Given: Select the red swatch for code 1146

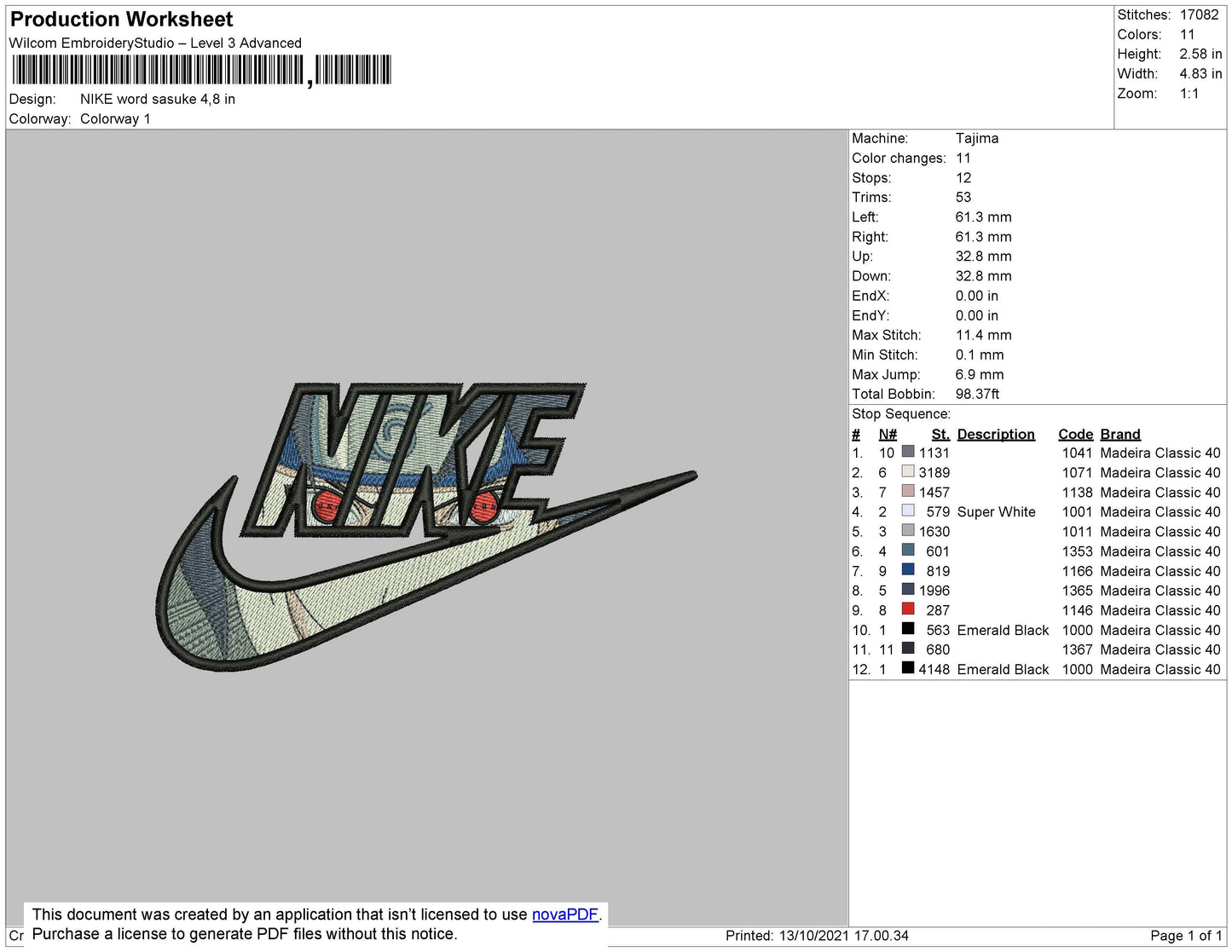Looking at the screenshot, I should pos(908,609).
